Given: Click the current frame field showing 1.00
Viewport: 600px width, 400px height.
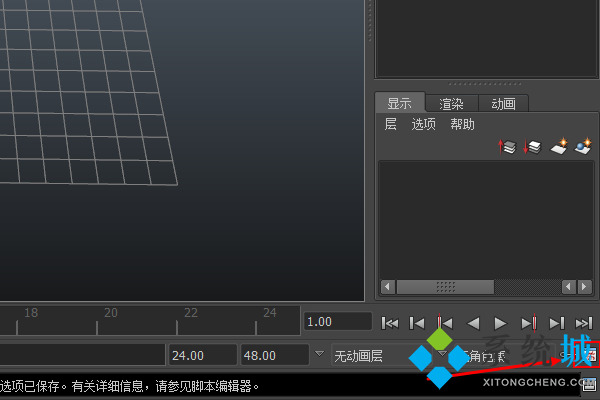Looking at the screenshot, I should 338,322.
